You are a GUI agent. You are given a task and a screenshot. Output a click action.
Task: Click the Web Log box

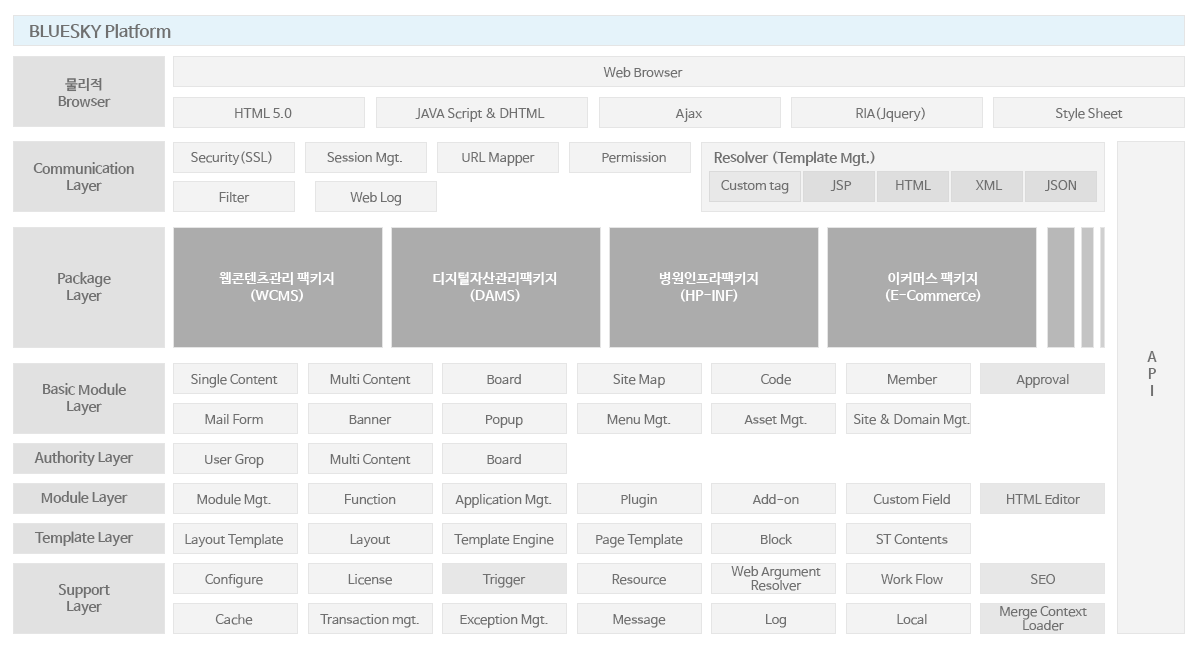coord(376,197)
